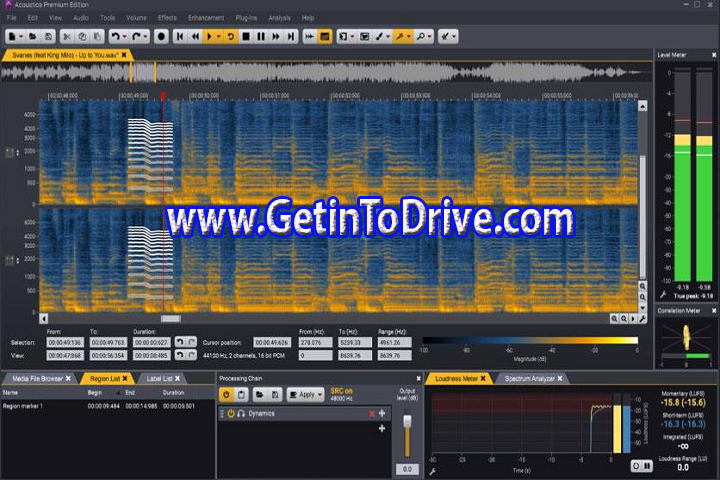Image resolution: width=720 pixels, height=480 pixels.
Task: Toggle loop playback mode
Action: pos(231,36)
